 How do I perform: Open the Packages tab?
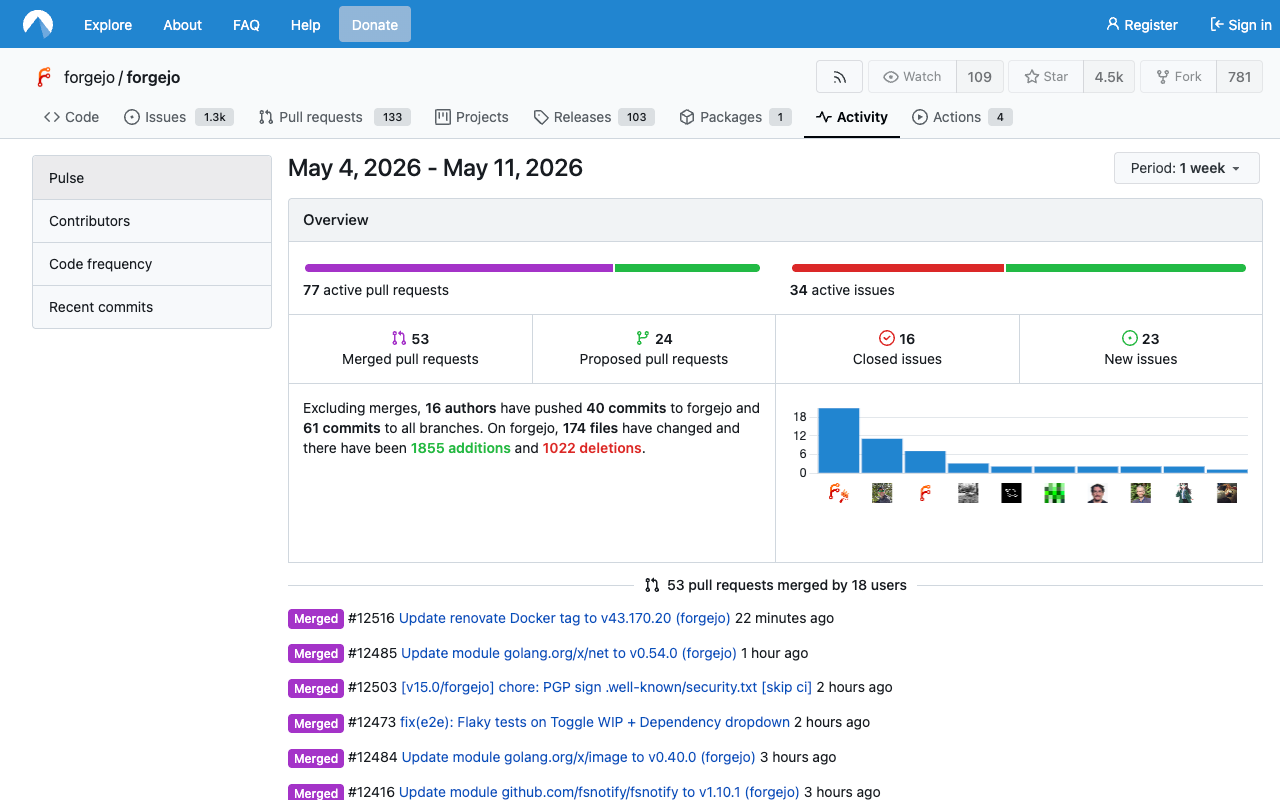click(x=736, y=117)
